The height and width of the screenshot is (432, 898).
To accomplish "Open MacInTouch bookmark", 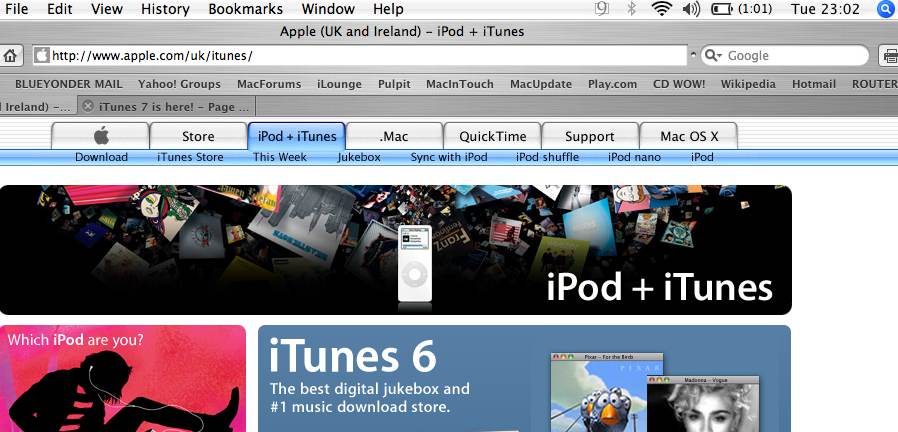I will tap(460, 84).
